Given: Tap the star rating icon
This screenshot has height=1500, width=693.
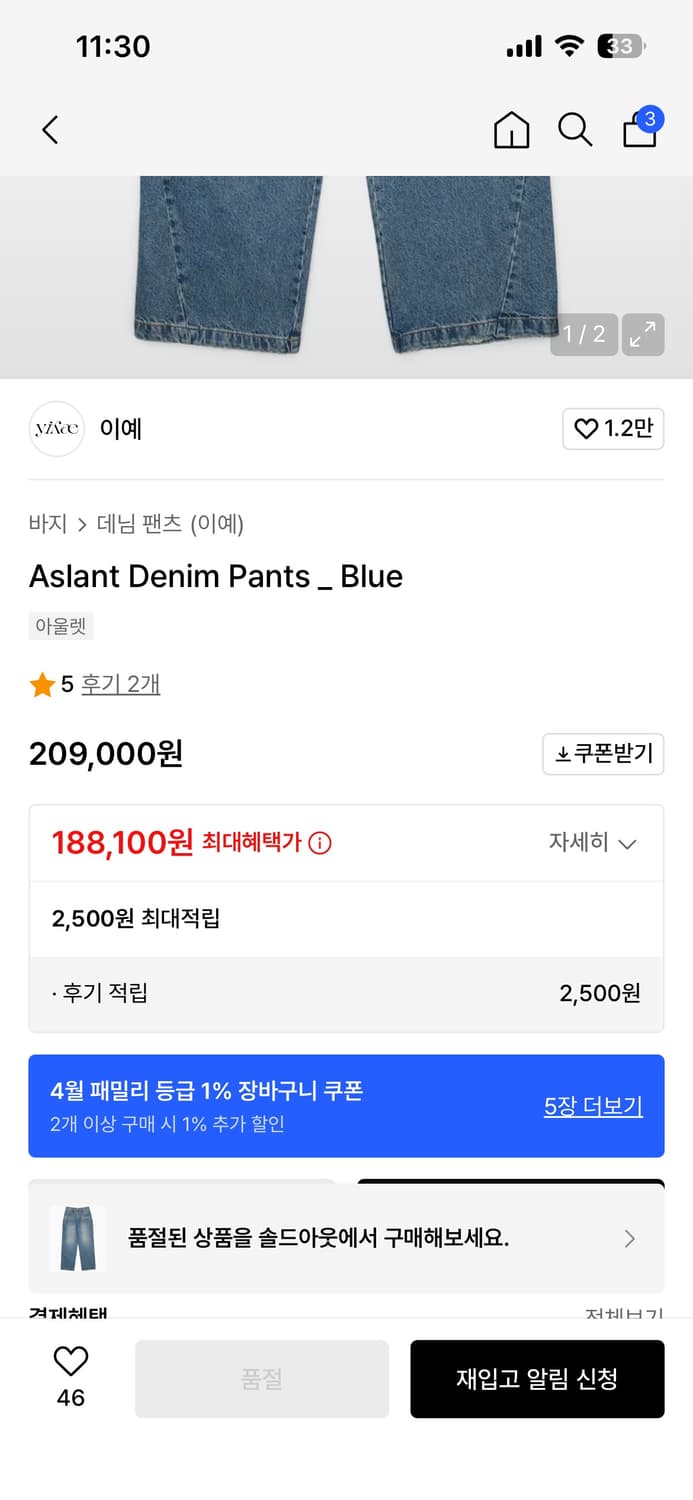Looking at the screenshot, I should click(x=42, y=684).
